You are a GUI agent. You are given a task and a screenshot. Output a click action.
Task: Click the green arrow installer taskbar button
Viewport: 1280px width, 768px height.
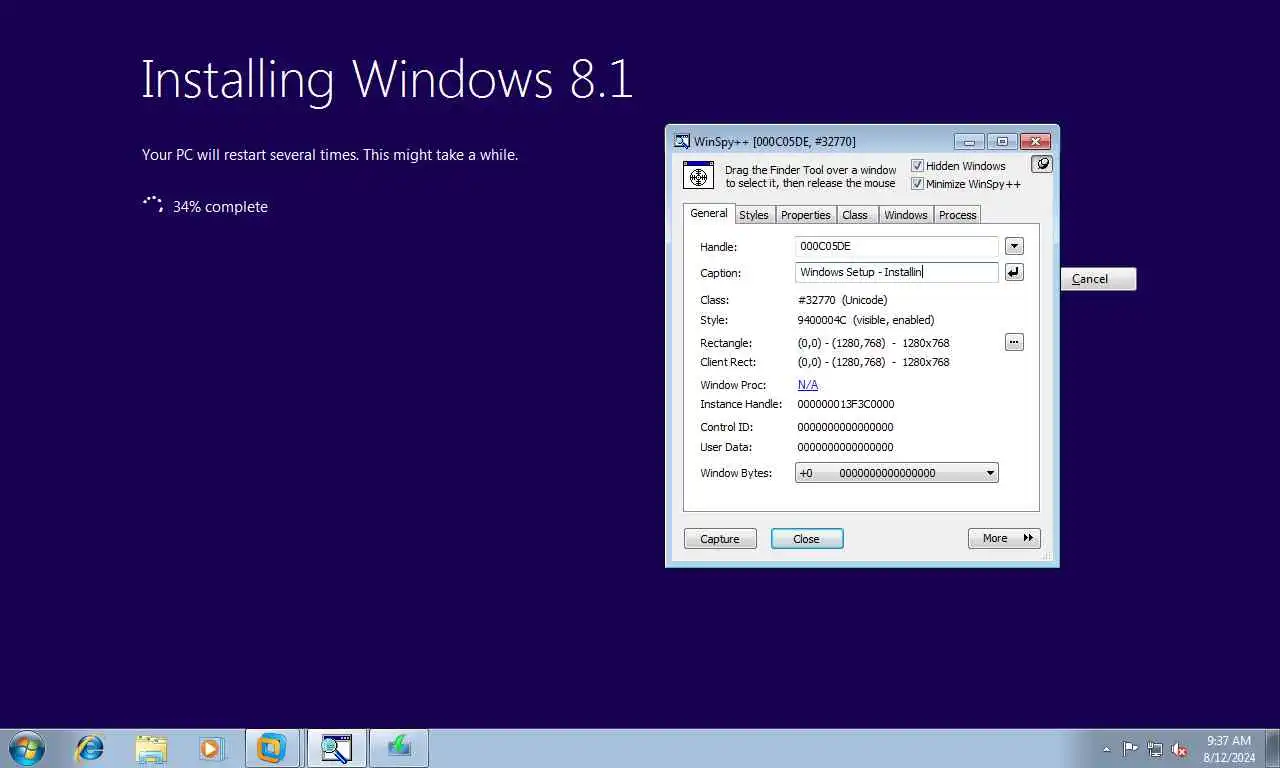click(399, 748)
